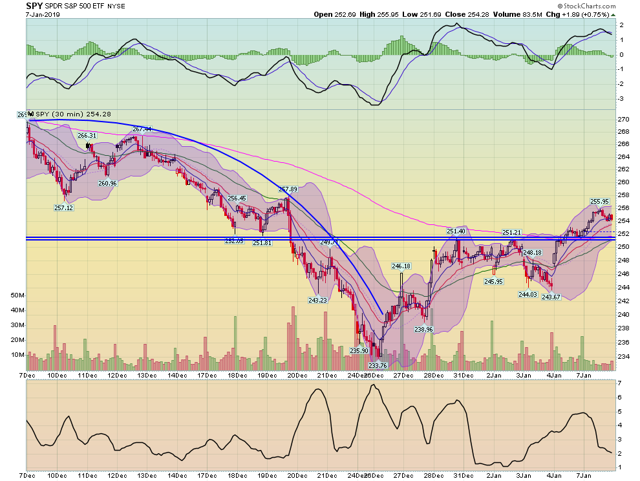Screen dimensions: 640x481
Task: Click the 245.95 price annotation
Action: click(494, 281)
